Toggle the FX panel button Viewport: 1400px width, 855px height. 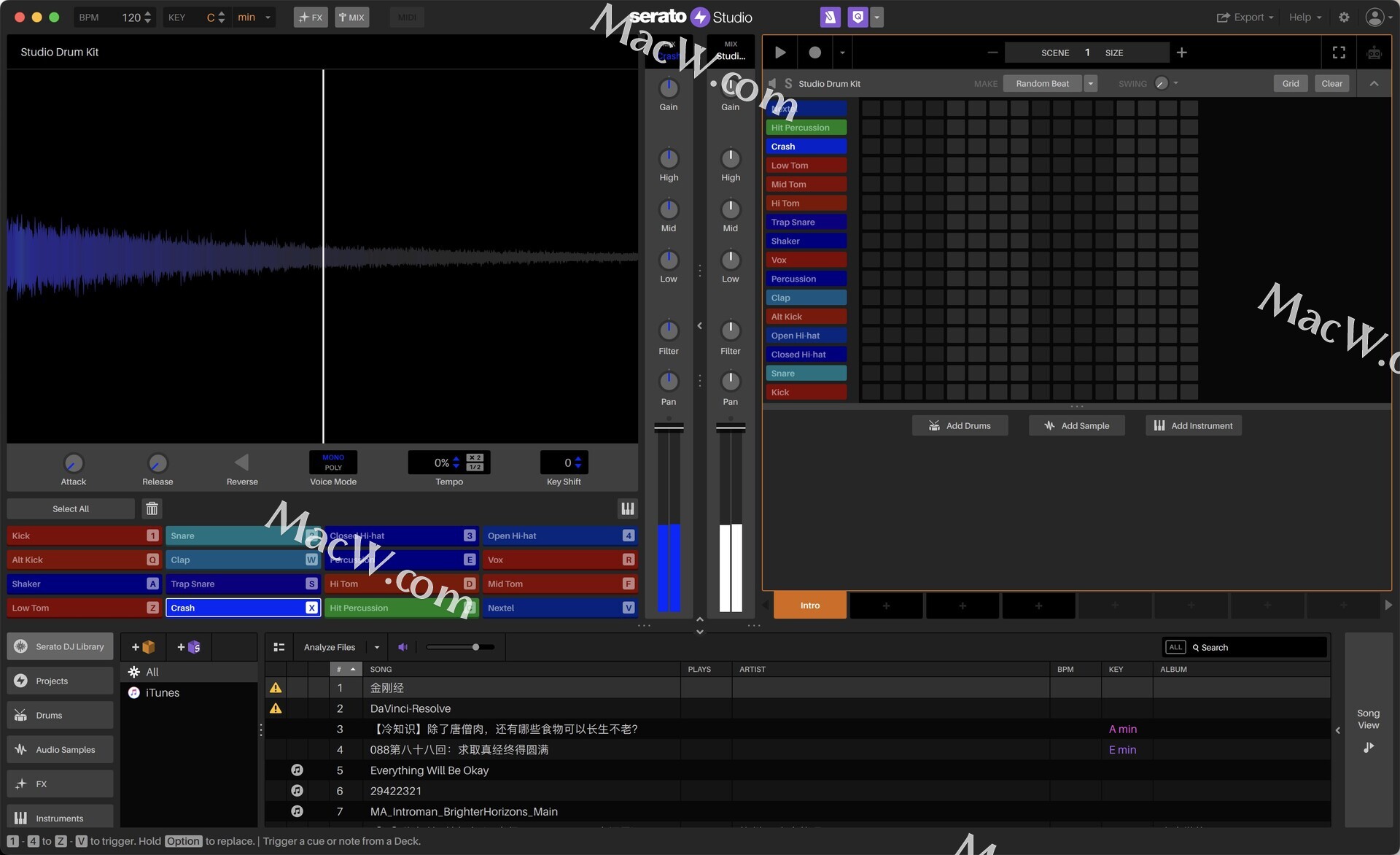pyautogui.click(x=311, y=18)
